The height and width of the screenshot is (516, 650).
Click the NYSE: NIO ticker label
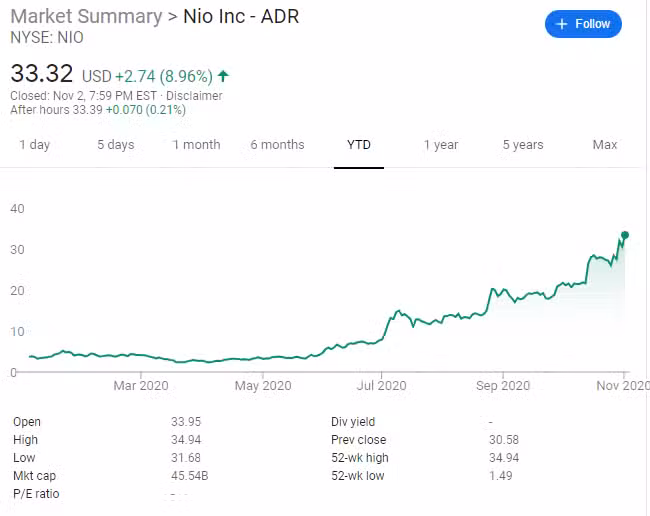(x=47, y=38)
